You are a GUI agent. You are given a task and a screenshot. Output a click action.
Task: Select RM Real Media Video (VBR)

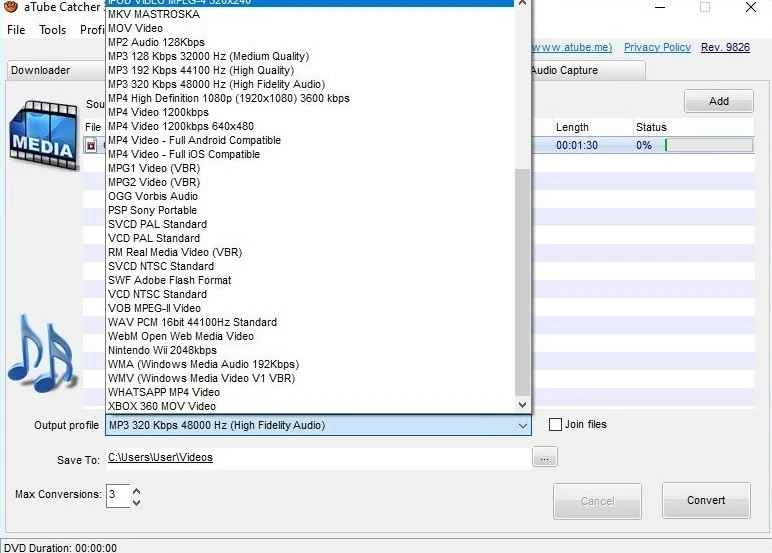coord(310,252)
